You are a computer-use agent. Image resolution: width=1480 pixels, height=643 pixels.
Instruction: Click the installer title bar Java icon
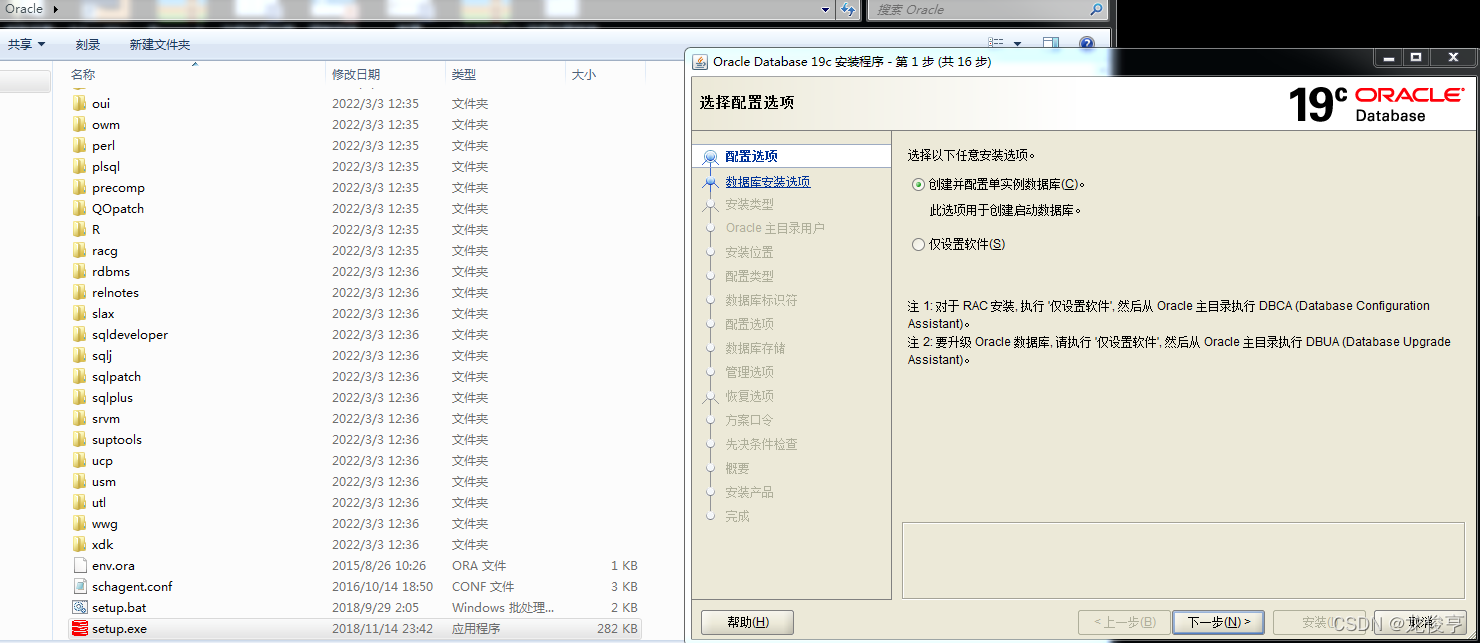[x=701, y=62]
